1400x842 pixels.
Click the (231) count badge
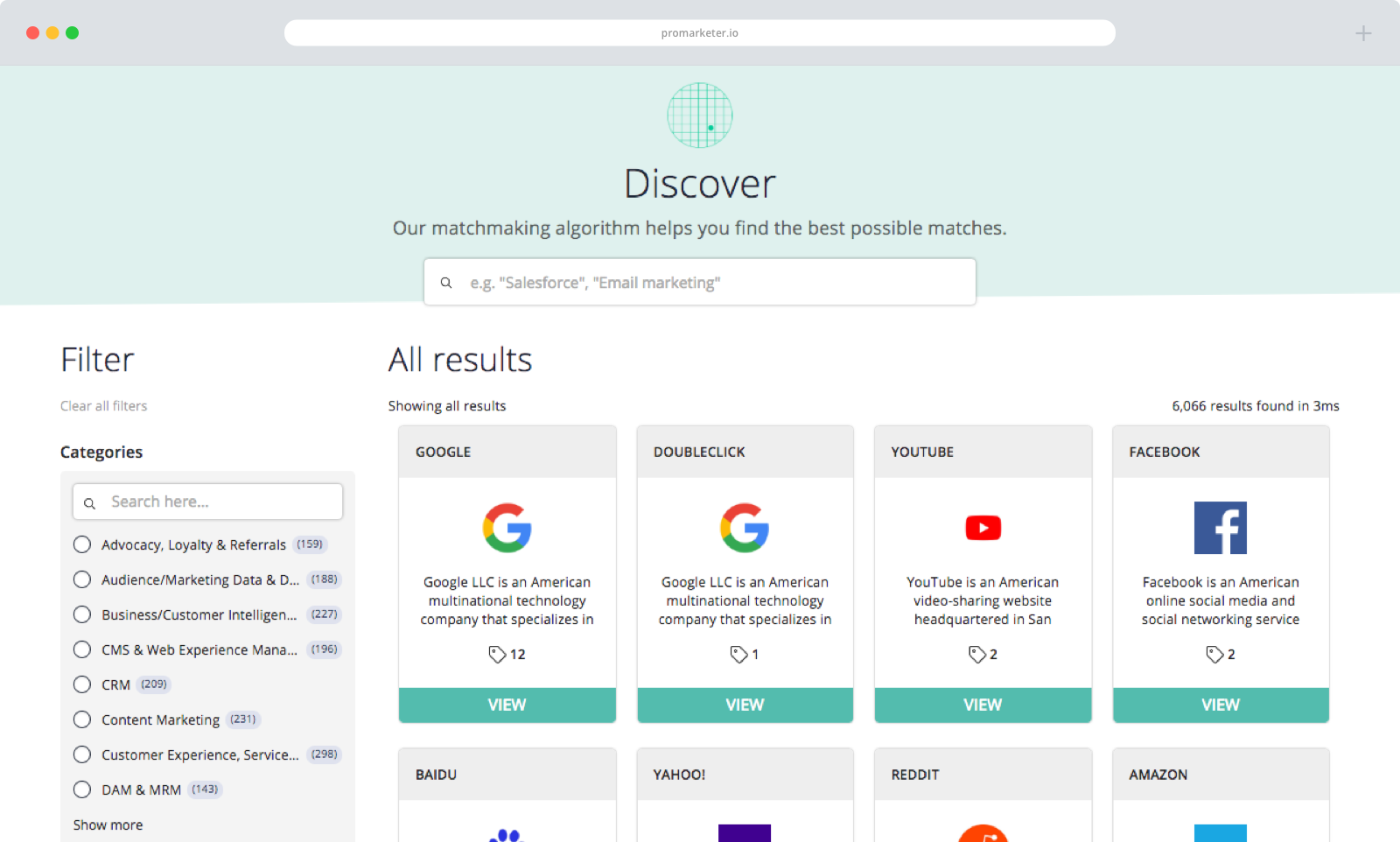click(243, 719)
